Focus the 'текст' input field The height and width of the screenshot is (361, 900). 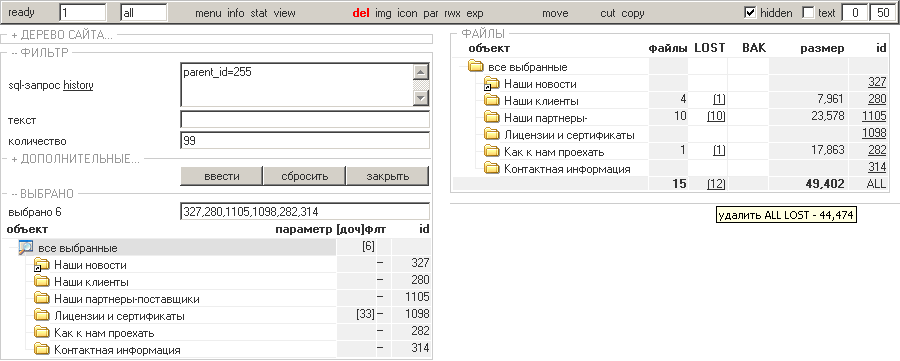[305, 119]
